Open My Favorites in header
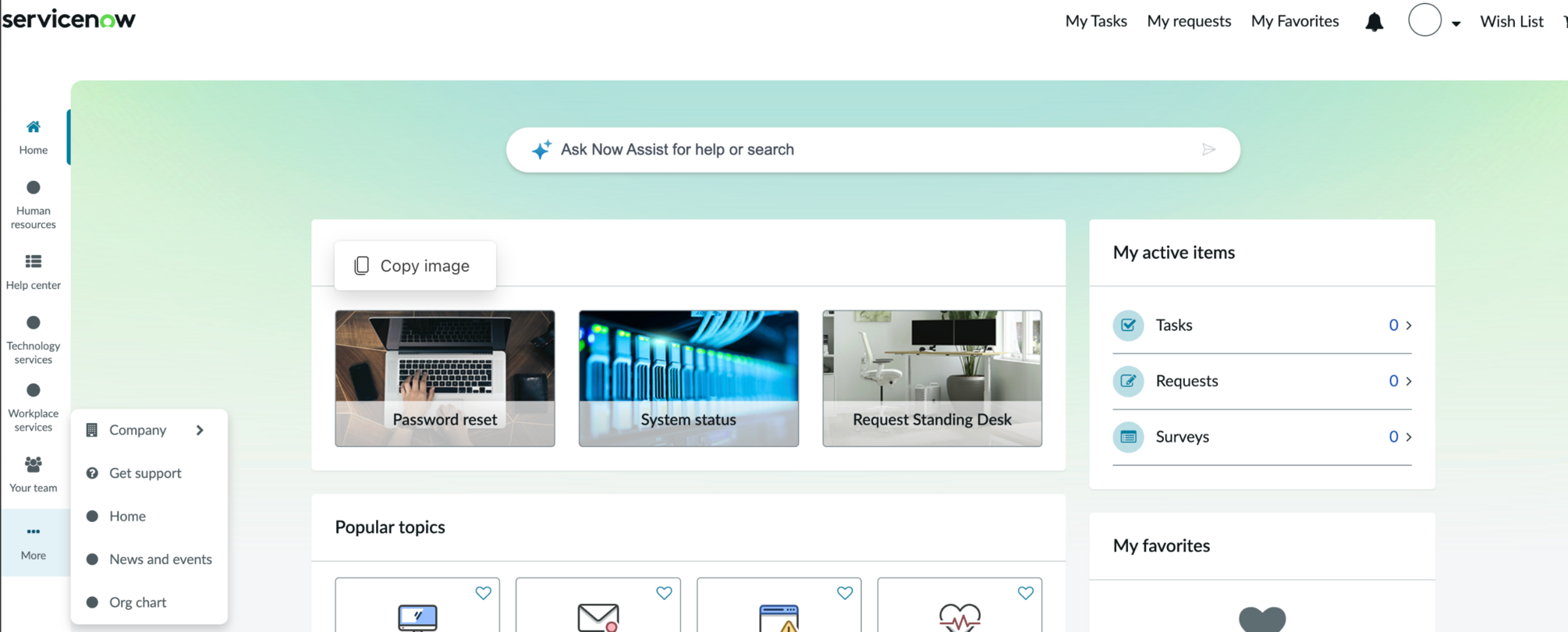Viewport: 1568px width, 632px height. coord(1295,21)
